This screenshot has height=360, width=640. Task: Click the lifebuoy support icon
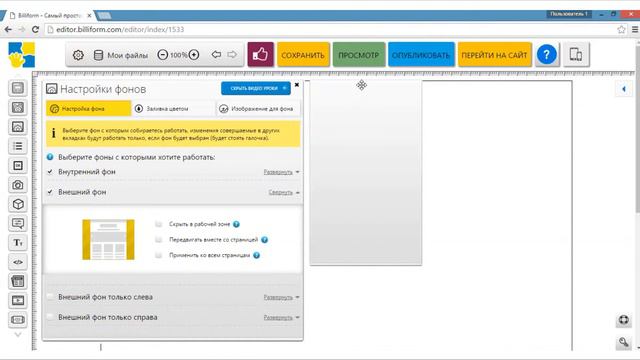point(623,320)
